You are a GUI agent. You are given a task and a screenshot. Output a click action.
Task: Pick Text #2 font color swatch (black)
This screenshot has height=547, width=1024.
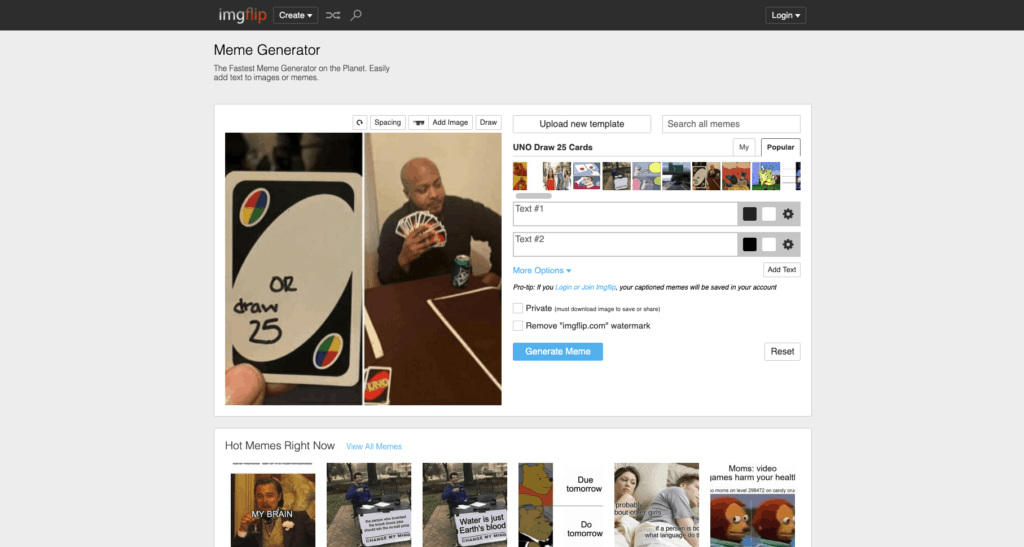[x=750, y=245]
